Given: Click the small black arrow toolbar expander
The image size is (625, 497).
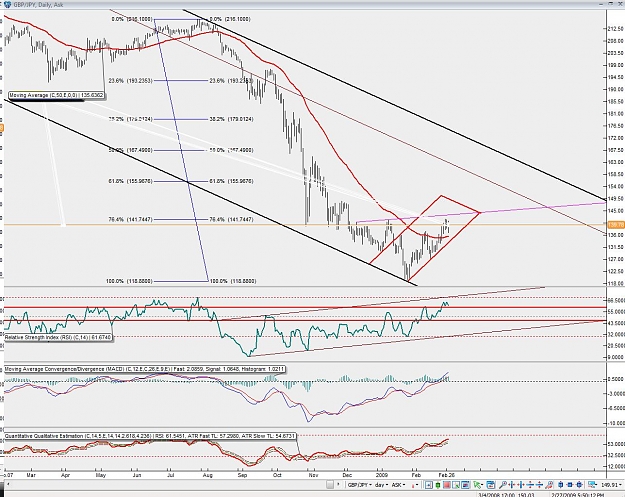Looking at the screenshot, I should (338, 485).
